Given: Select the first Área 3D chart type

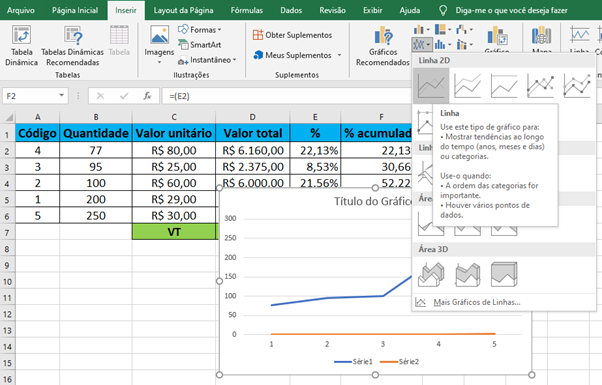Looking at the screenshot, I should pyautogui.click(x=431, y=274).
